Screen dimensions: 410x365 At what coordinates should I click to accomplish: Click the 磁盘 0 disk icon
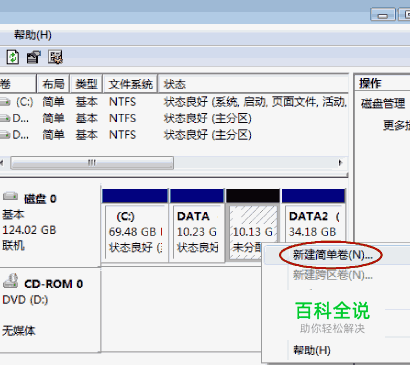pyautogui.click(x=11, y=196)
